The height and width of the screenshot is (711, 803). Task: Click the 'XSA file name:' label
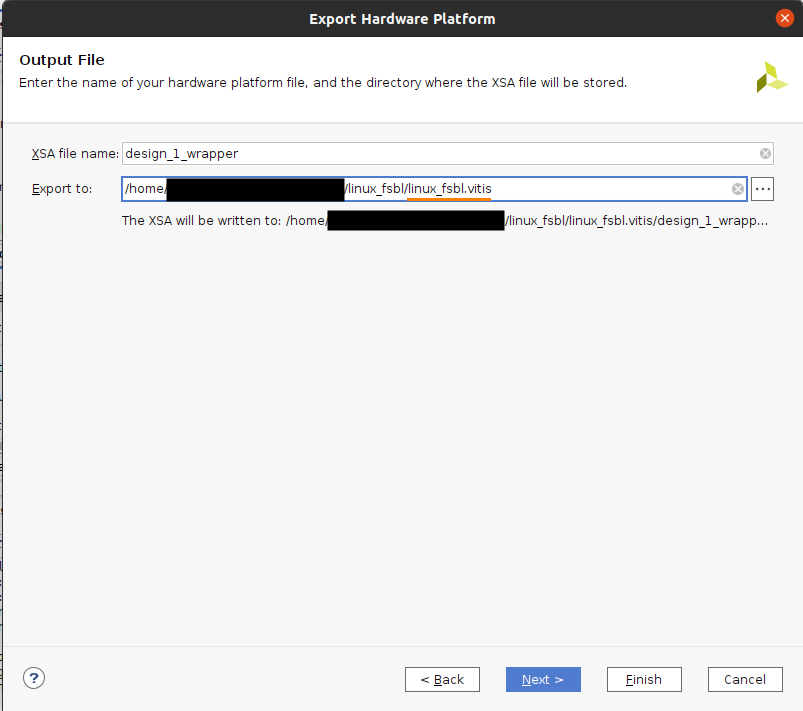[x=75, y=154]
